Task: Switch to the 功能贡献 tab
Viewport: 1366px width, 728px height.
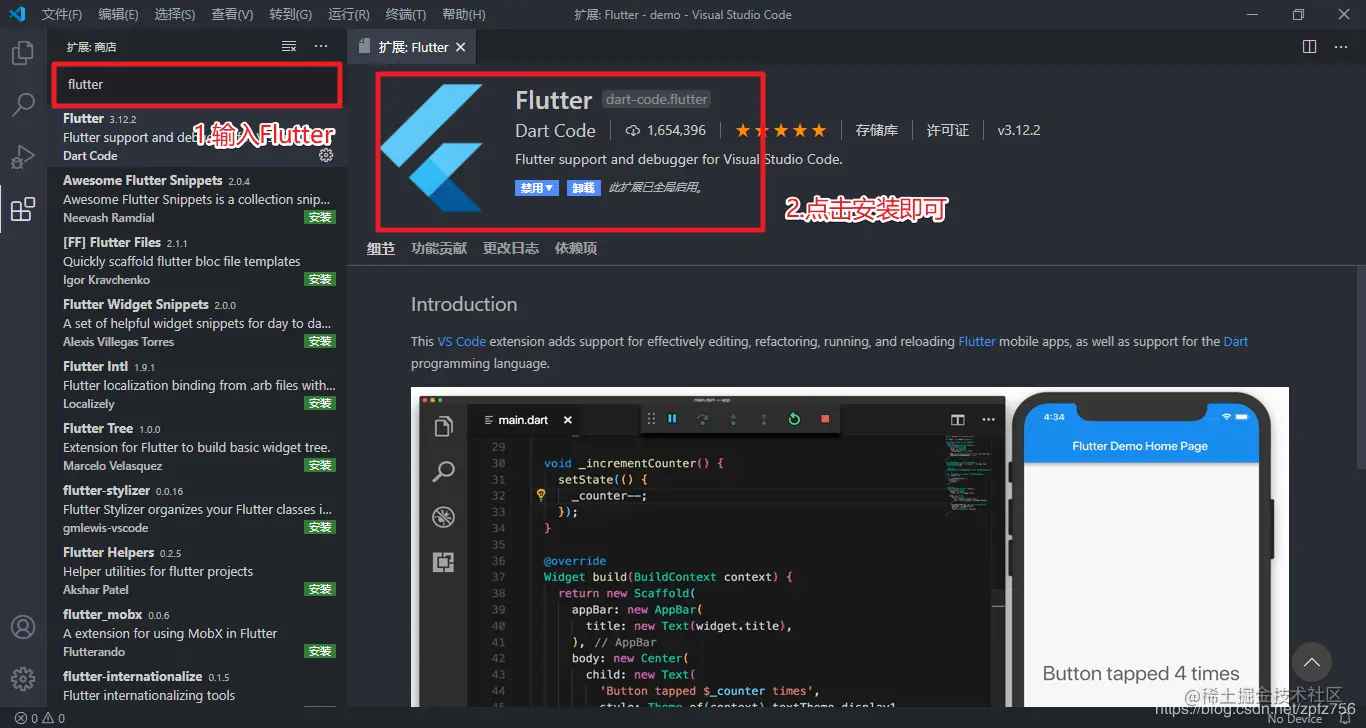Action: 439,248
